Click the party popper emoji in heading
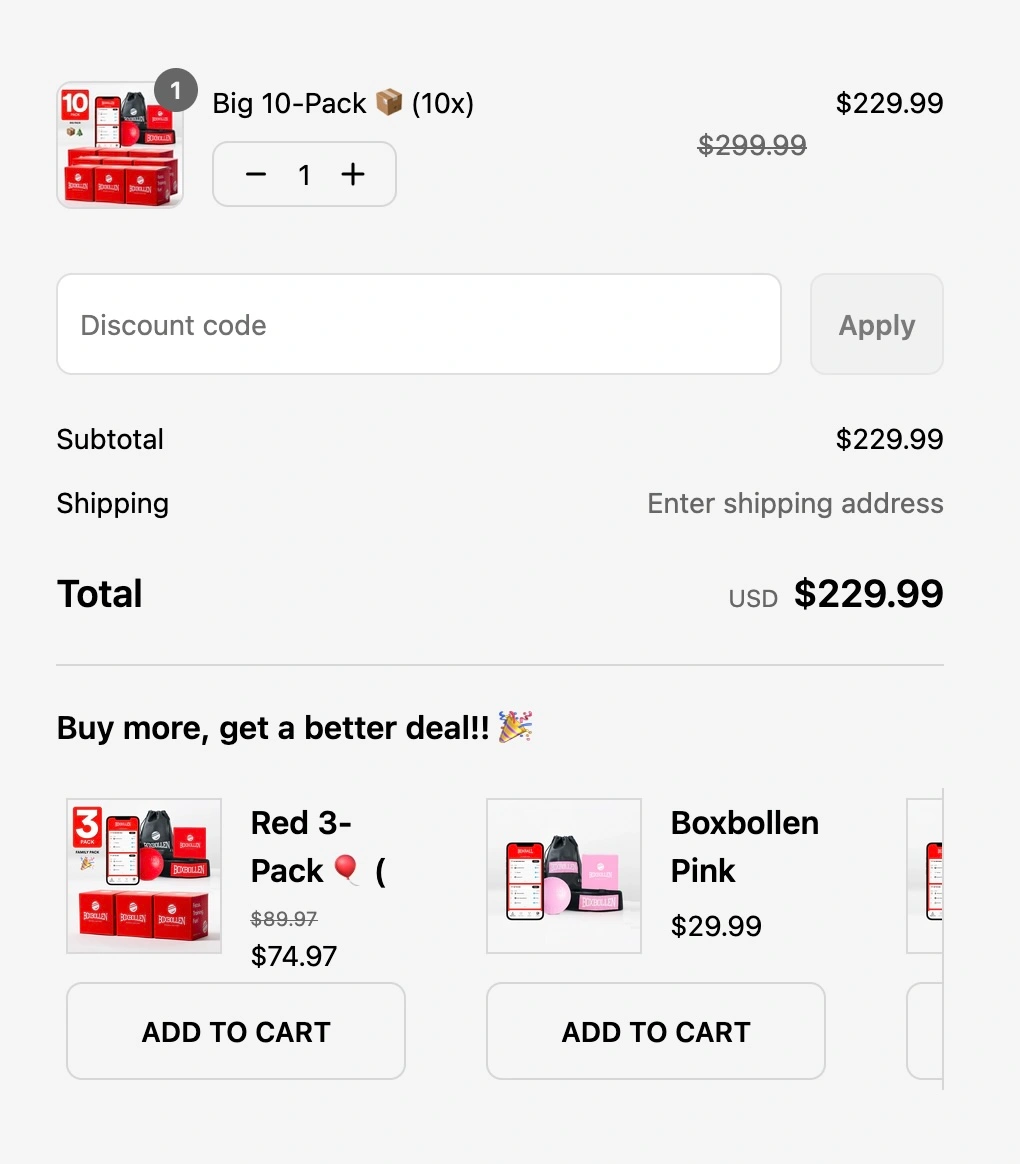This screenshot has width=1020, height=1164. click(x=515, y=727)
